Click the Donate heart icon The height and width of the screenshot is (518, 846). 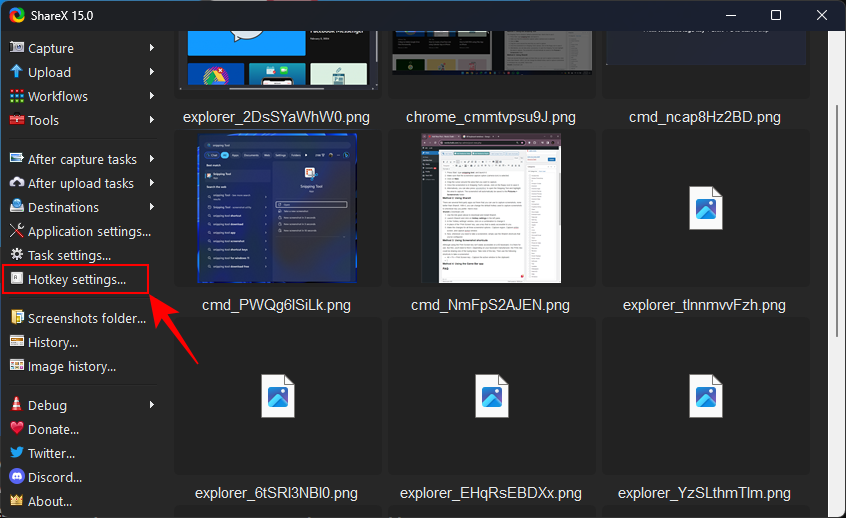pos(17,428)
